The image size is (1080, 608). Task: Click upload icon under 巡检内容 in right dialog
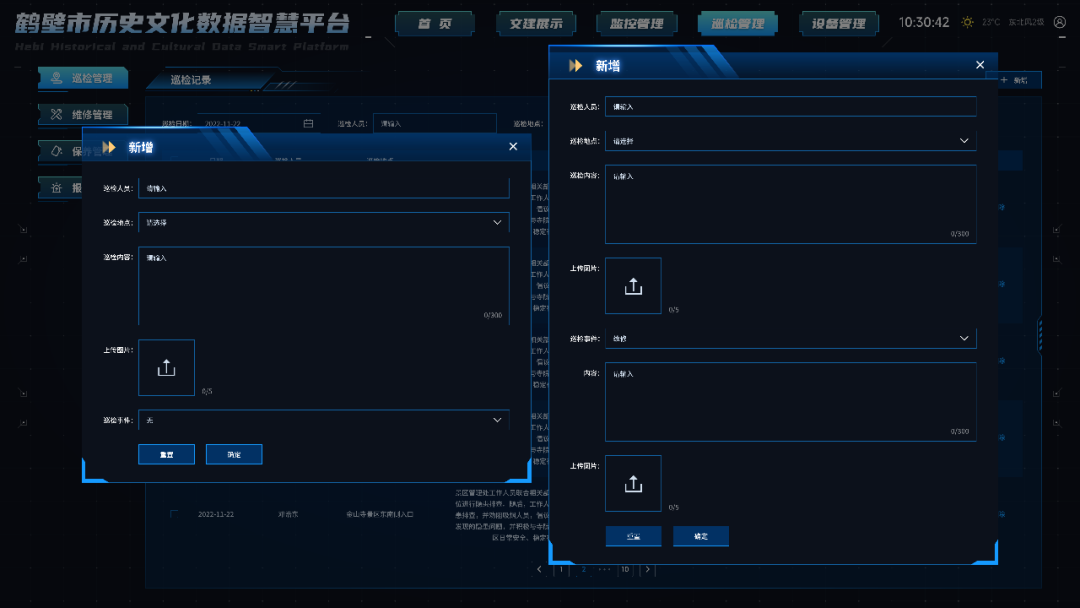coord(633,286)
